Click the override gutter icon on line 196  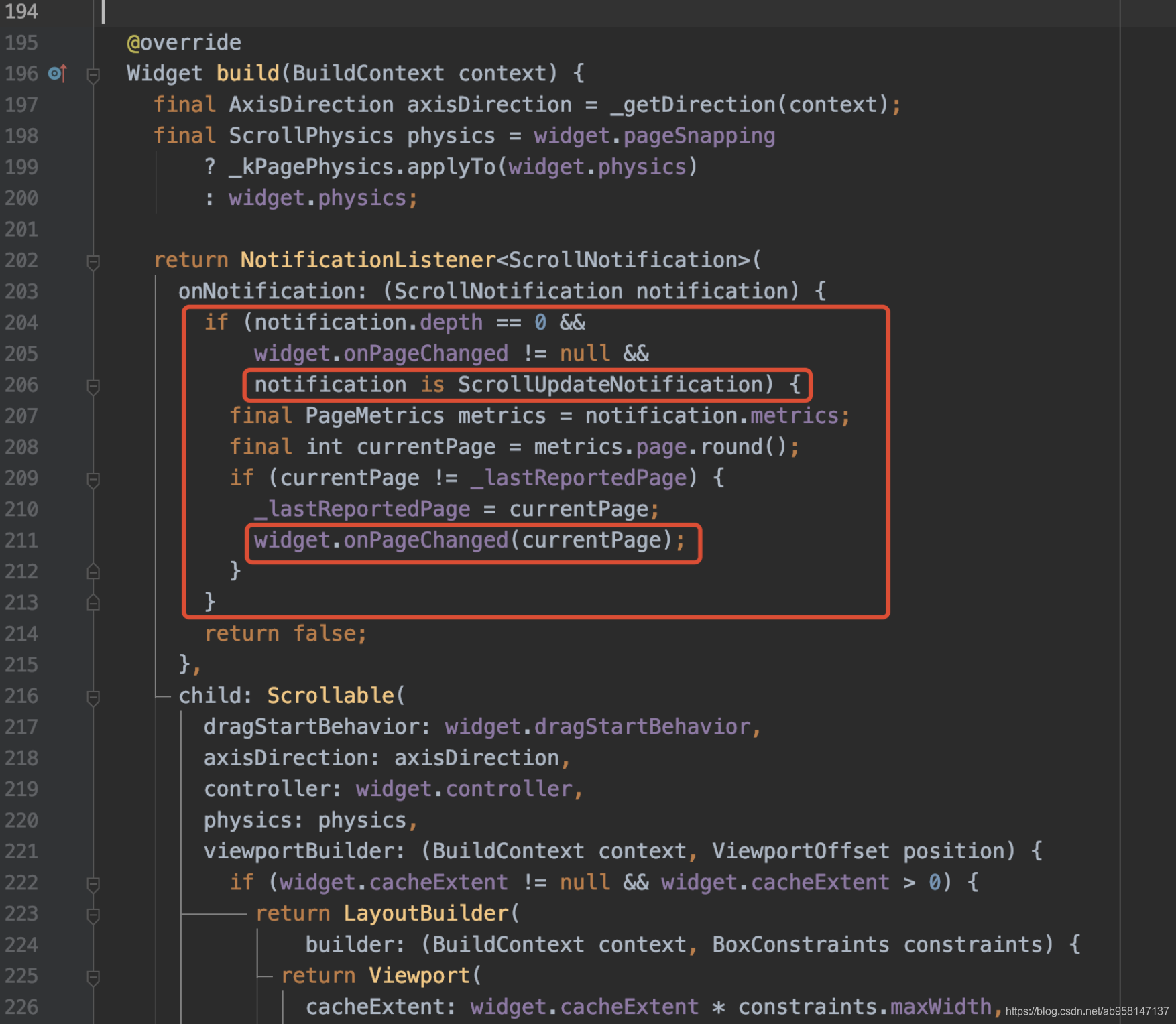coord(58,73)
